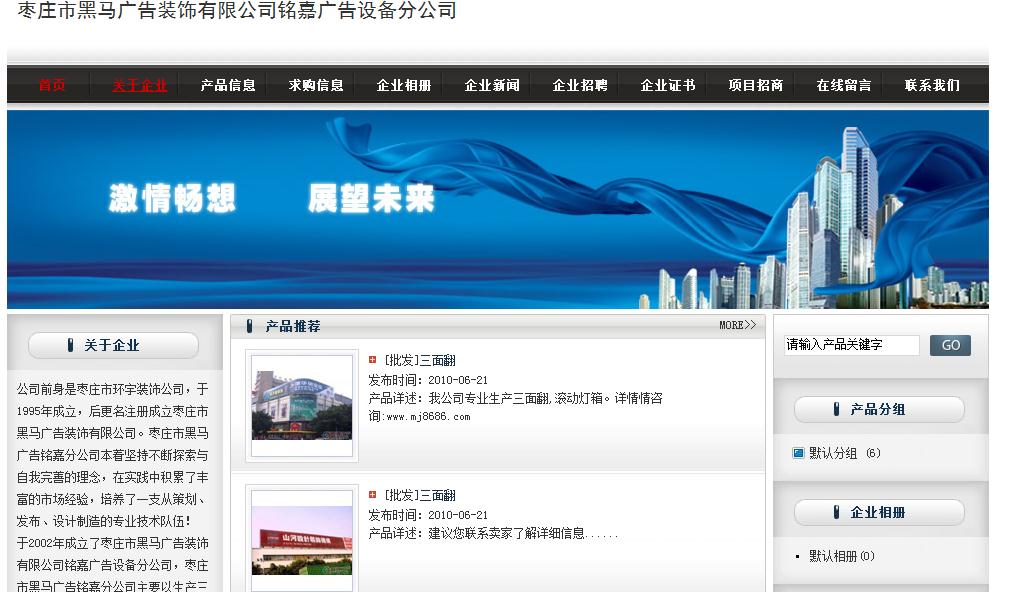Open the MORE>> product list
Image resolution: width=1033 pixels, height=592 pixels.
point(737,324)
